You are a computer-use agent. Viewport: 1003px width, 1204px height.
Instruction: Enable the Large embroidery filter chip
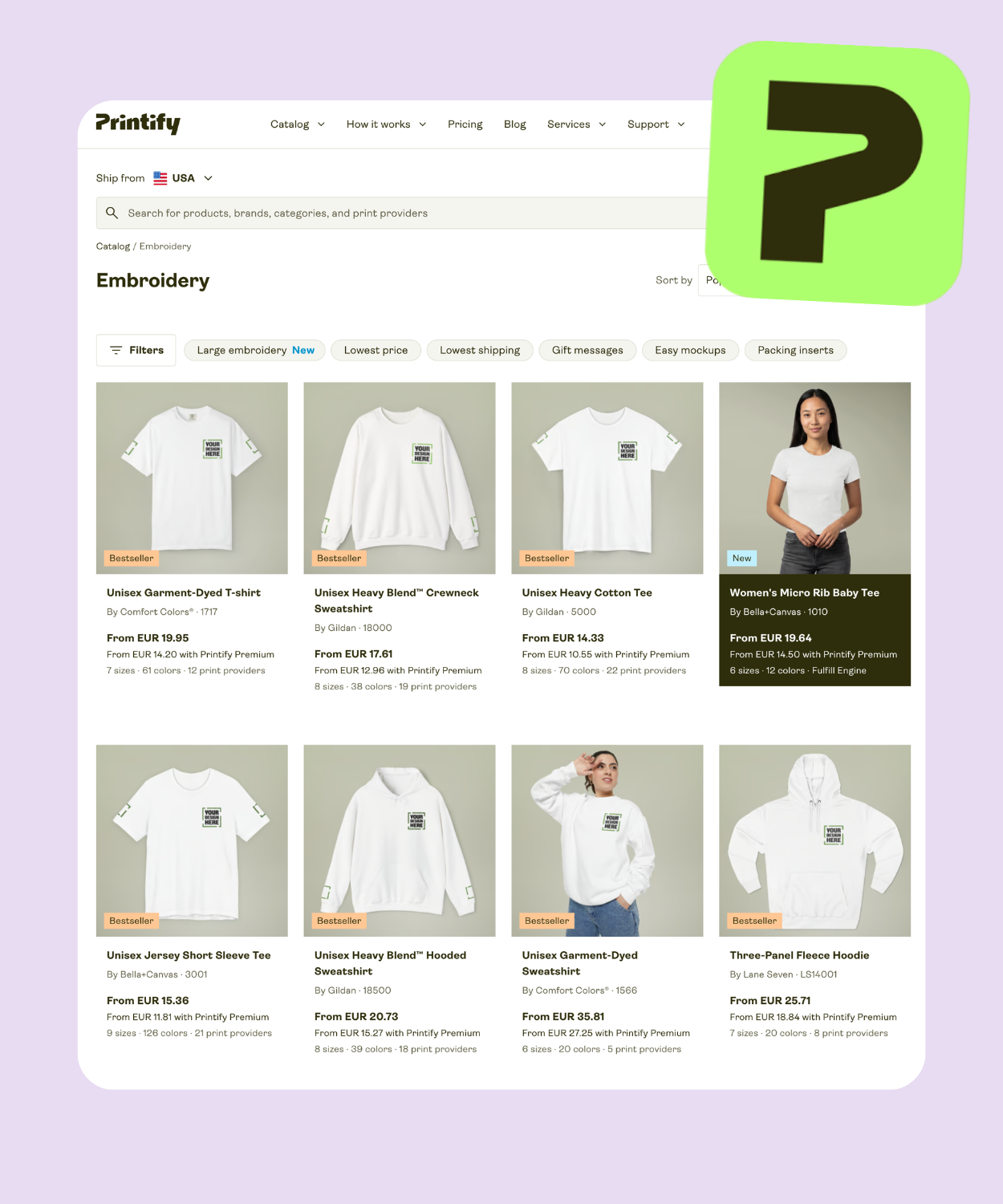tap(255, 350)
